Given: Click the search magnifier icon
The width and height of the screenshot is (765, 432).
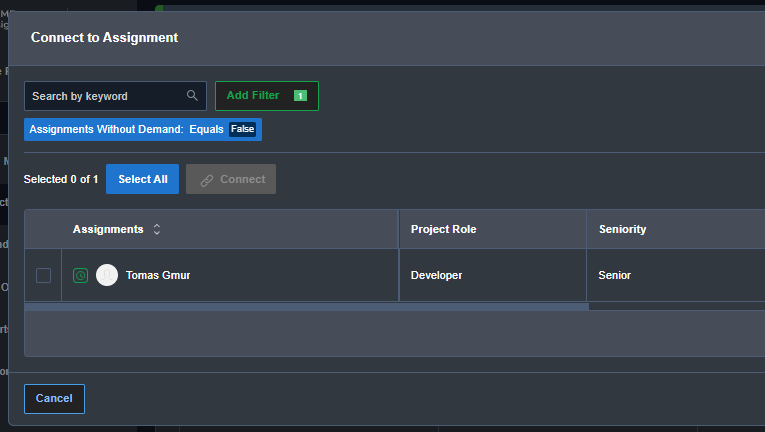Looking at the screenshot, I should tap(192, 96).
